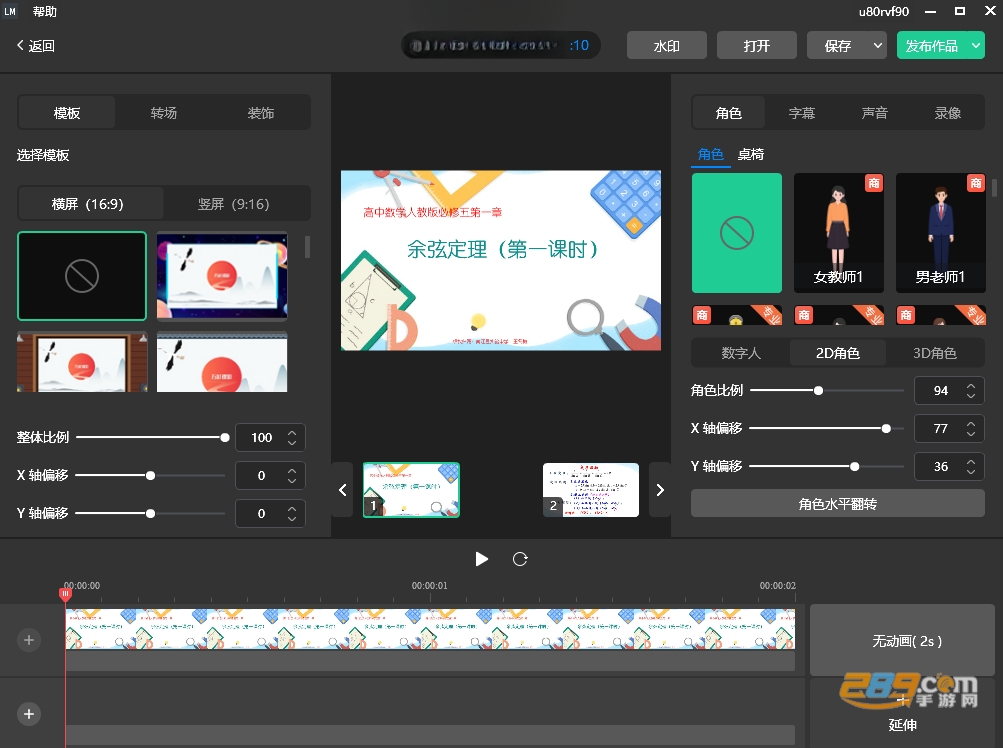Select the no-character green option
Image resolution: width=1003 pixels, height=748 pixels.
click(x=737, y=233)
